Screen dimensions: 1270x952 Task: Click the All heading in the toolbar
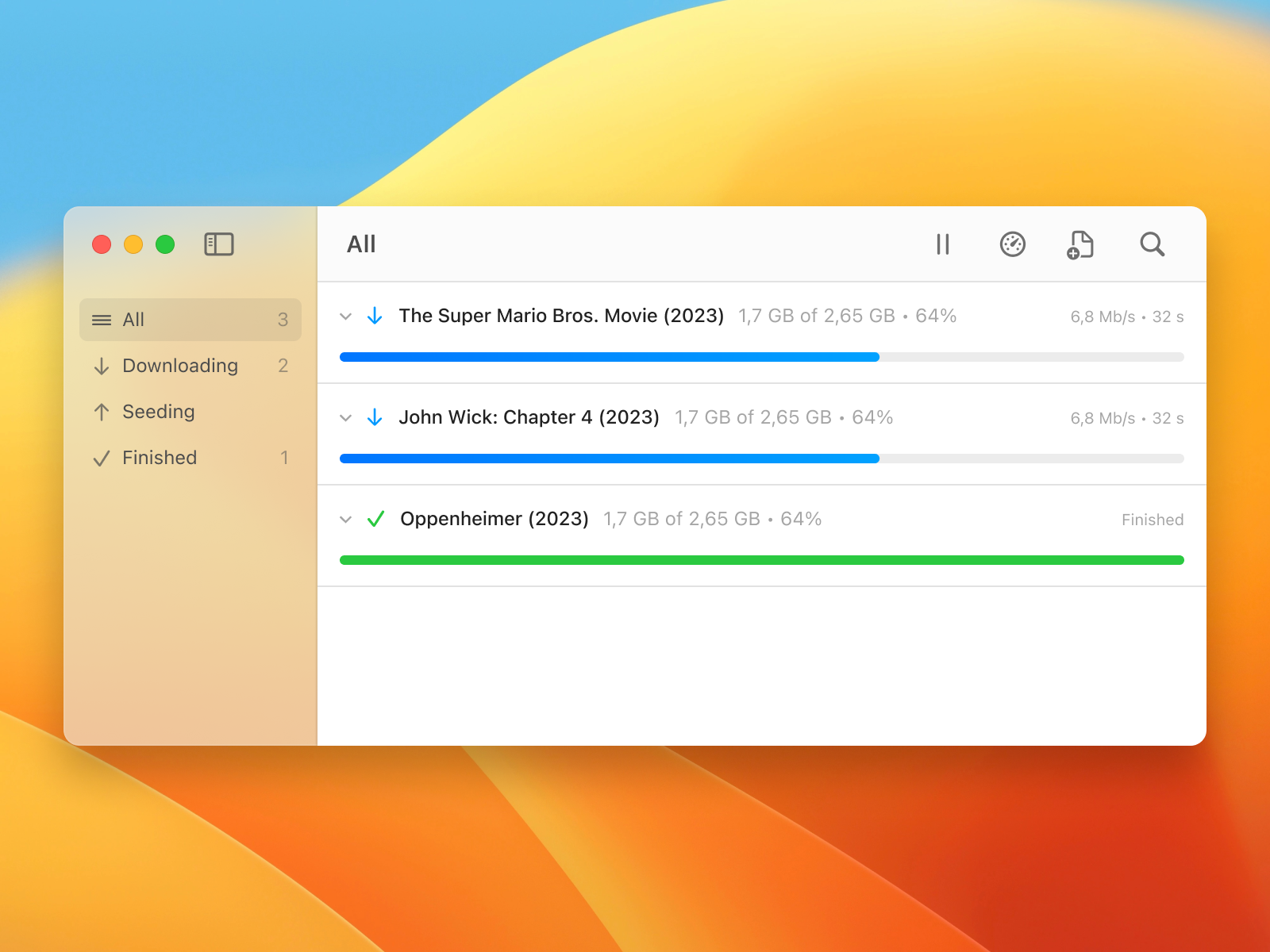click(x=361, y=244)
